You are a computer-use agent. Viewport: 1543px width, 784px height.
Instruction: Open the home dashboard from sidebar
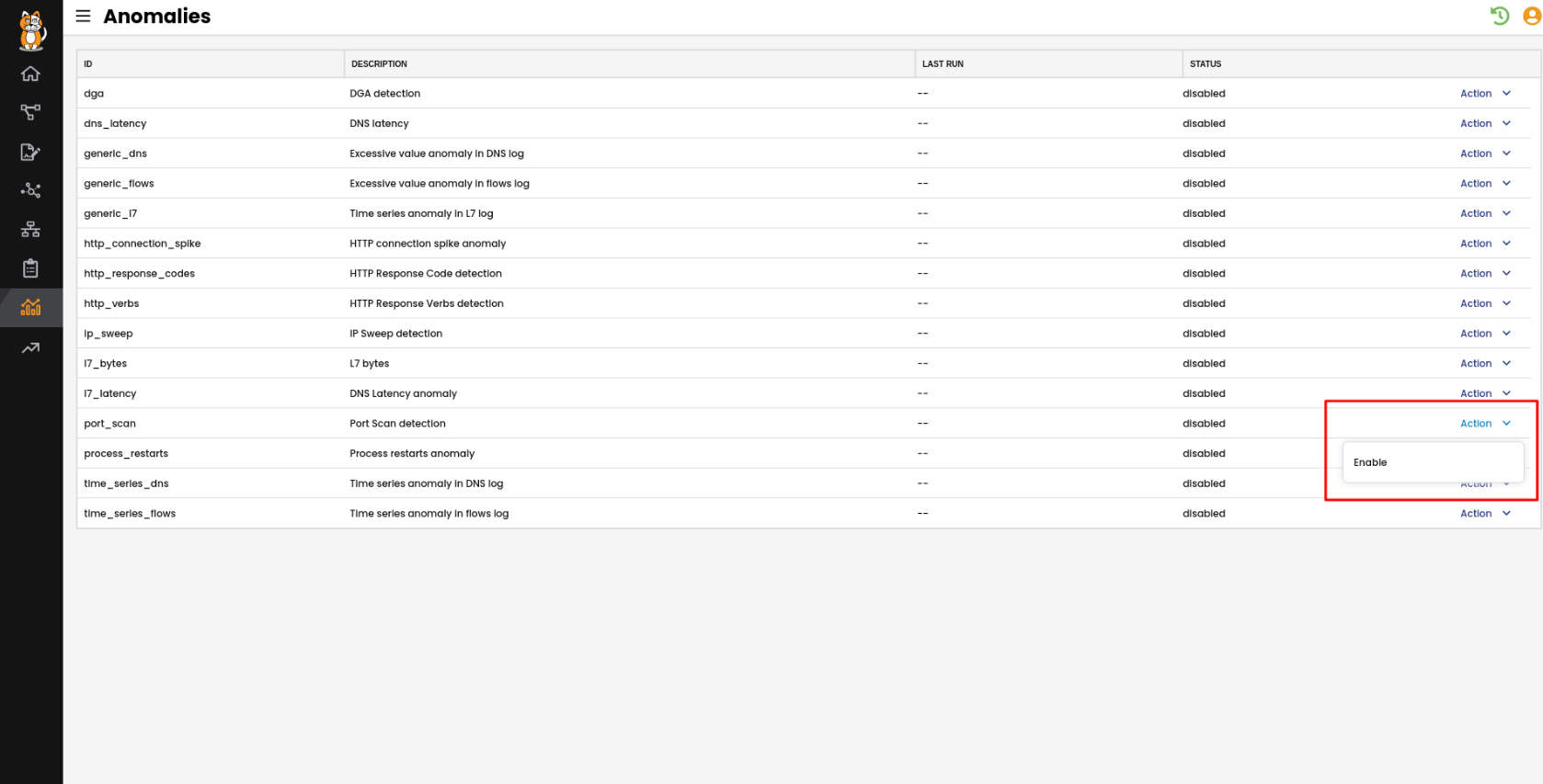click(x=31, y=74)
